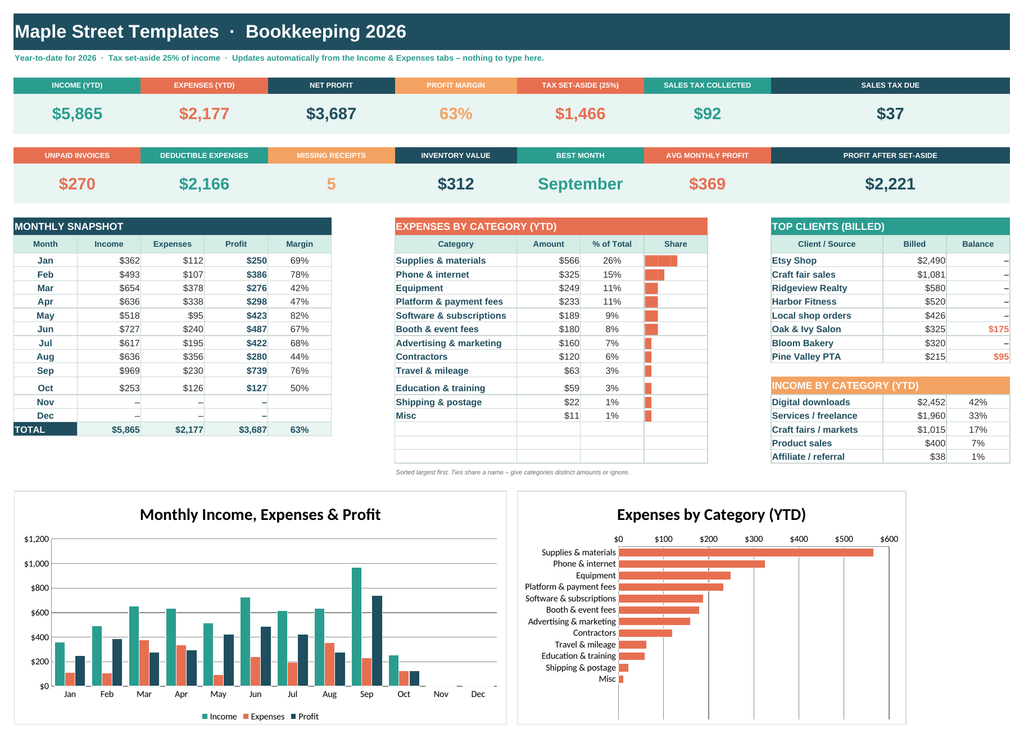This screenshot has width=1024, height=738.
Task: Select the Booth & event fees cell
Action: click(x=455, y=329)
